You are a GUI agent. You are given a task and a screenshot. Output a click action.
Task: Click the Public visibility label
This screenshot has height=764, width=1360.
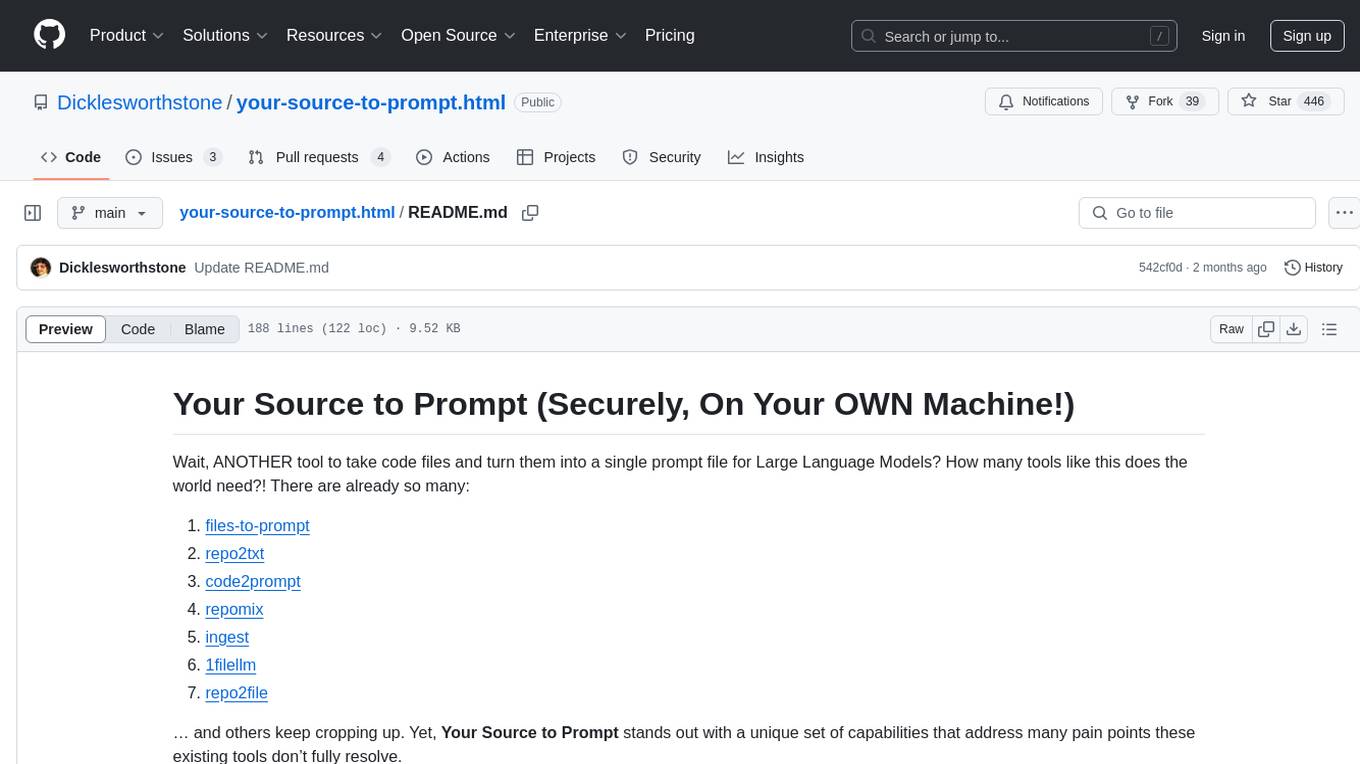538,102
